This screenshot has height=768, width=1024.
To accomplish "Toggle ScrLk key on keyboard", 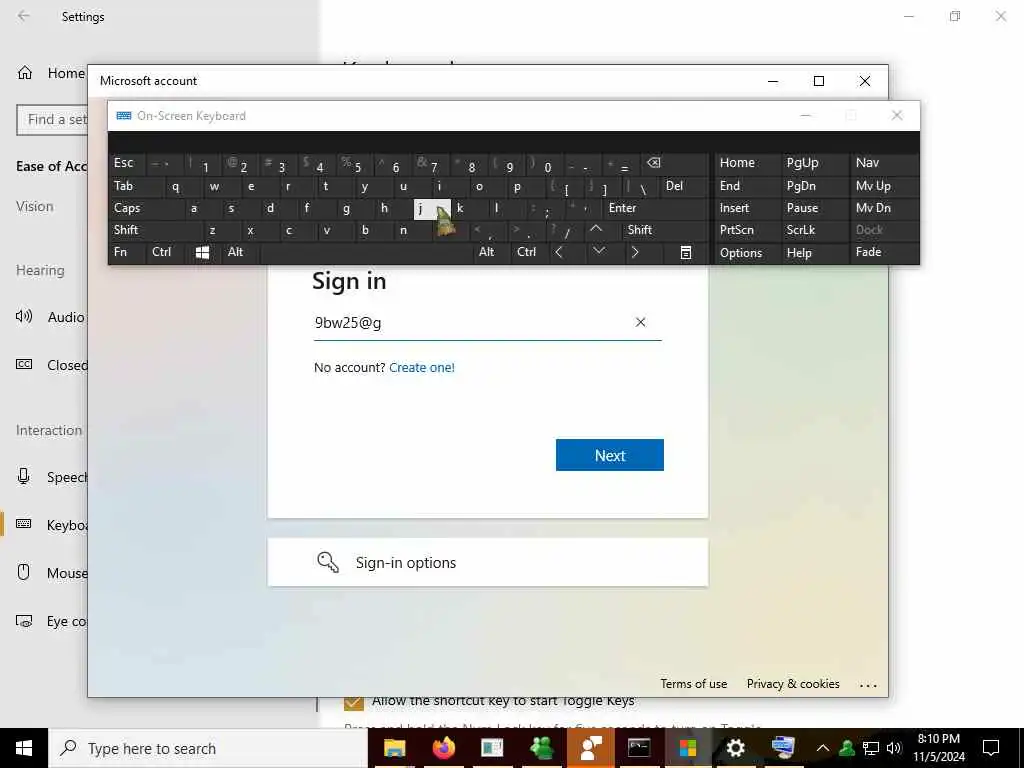I will point(814,230).
